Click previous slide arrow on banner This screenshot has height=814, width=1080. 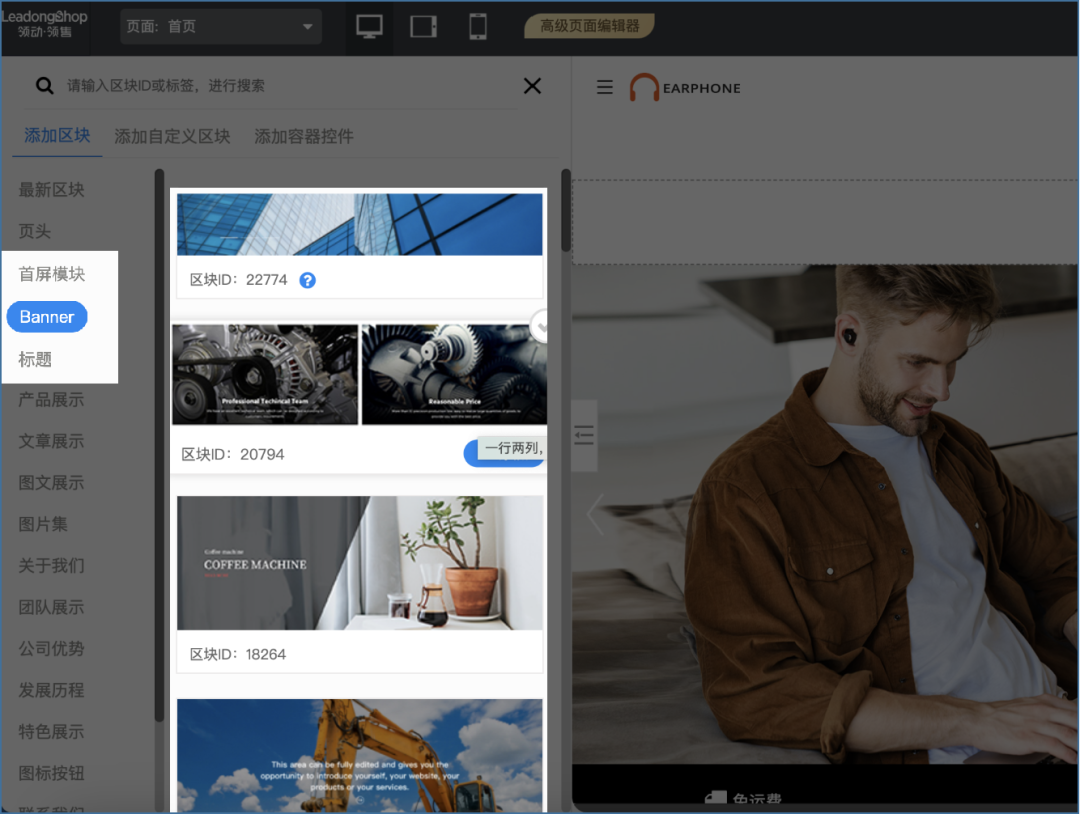coord(595,514)
